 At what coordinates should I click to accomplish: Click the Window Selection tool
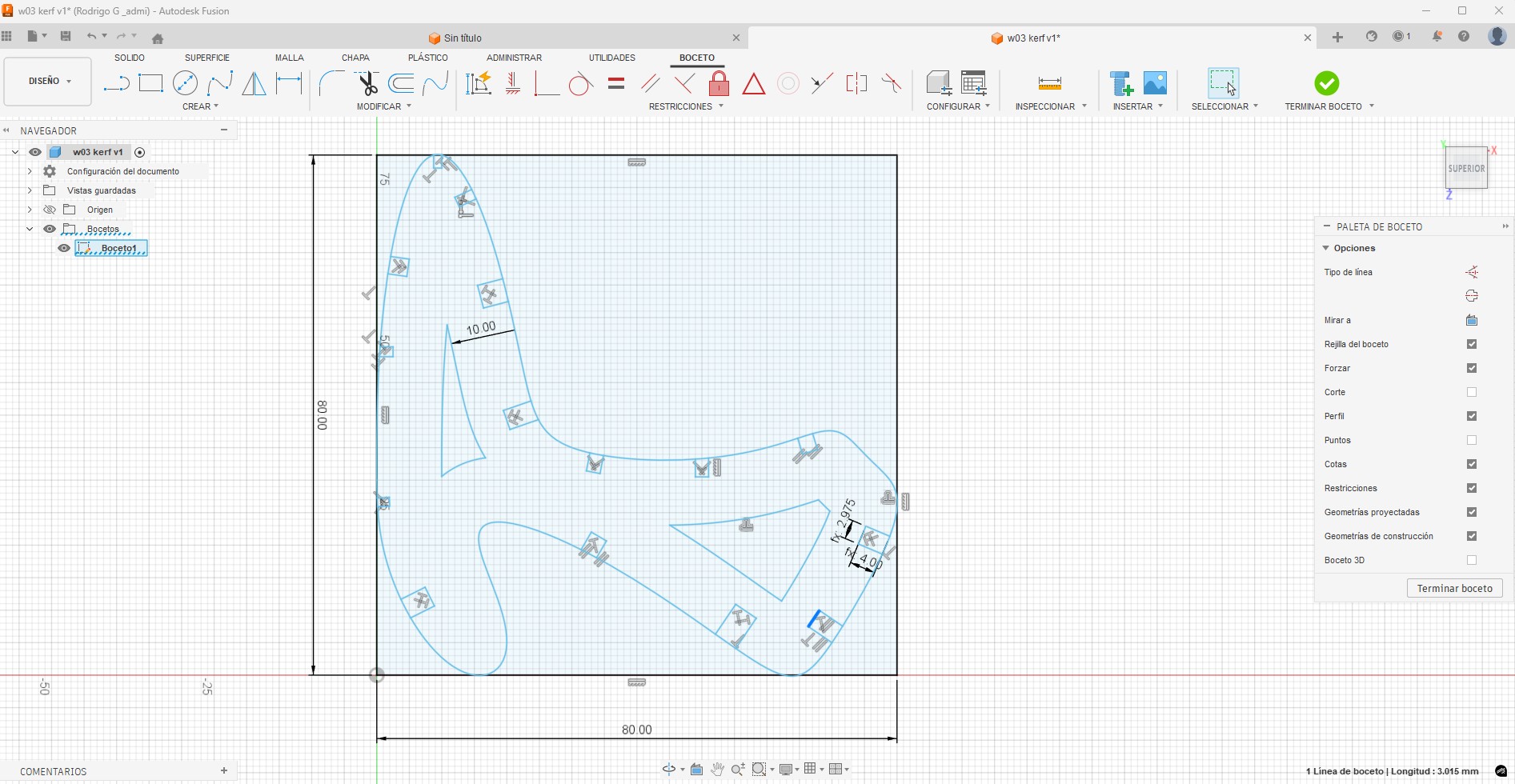tap(1223, 83)
